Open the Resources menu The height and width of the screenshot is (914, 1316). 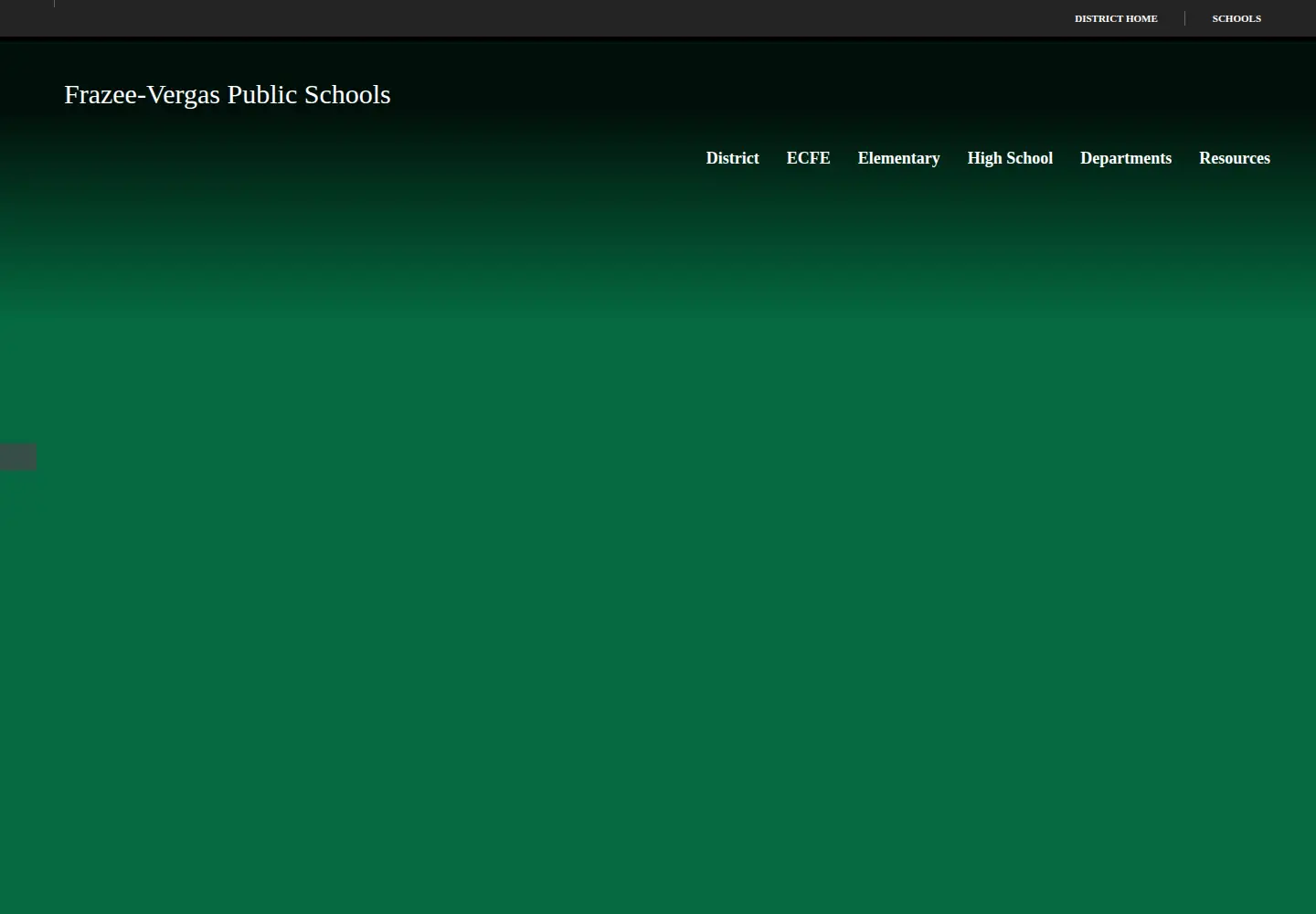1235,158
